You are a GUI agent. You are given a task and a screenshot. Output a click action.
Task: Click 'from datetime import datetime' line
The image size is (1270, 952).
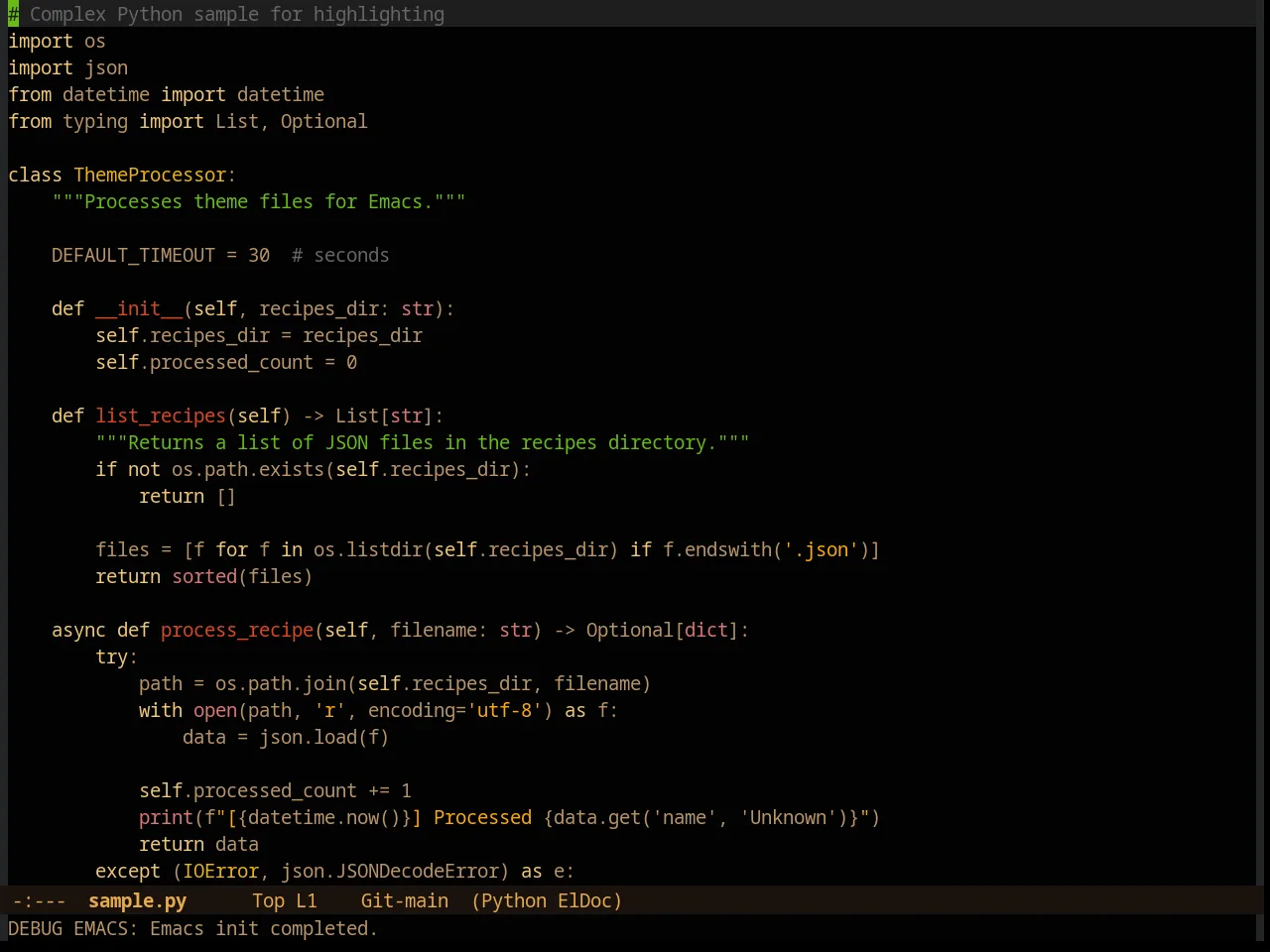click(166, 94)
